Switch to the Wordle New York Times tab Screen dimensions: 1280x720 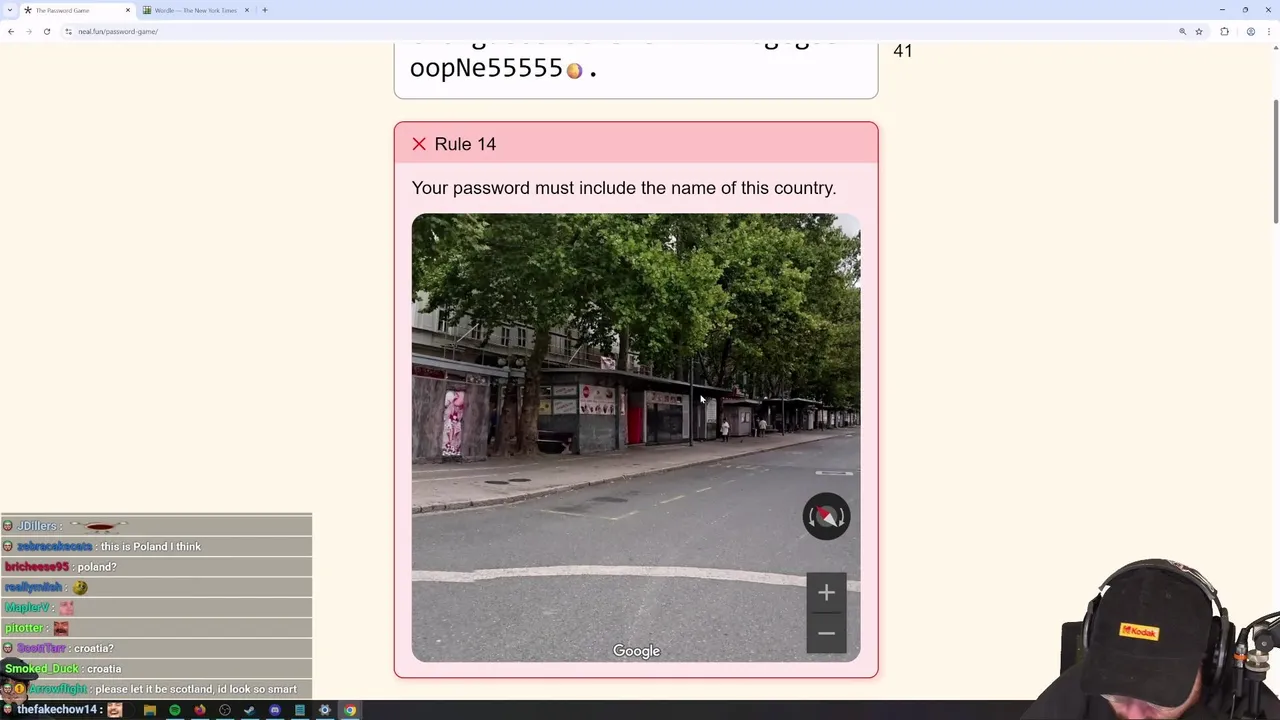pyautogui.click(x=195, y=10)
